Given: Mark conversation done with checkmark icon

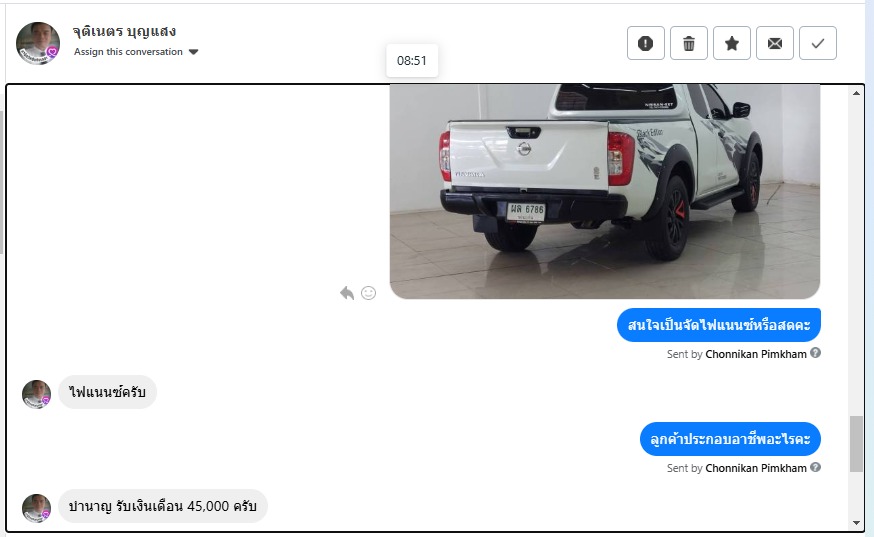Looking at the screenshot, I should (818, 43).
